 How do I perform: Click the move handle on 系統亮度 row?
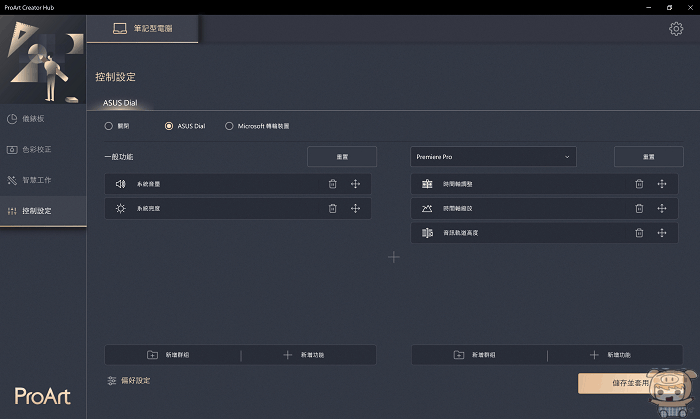pos(355,208)
